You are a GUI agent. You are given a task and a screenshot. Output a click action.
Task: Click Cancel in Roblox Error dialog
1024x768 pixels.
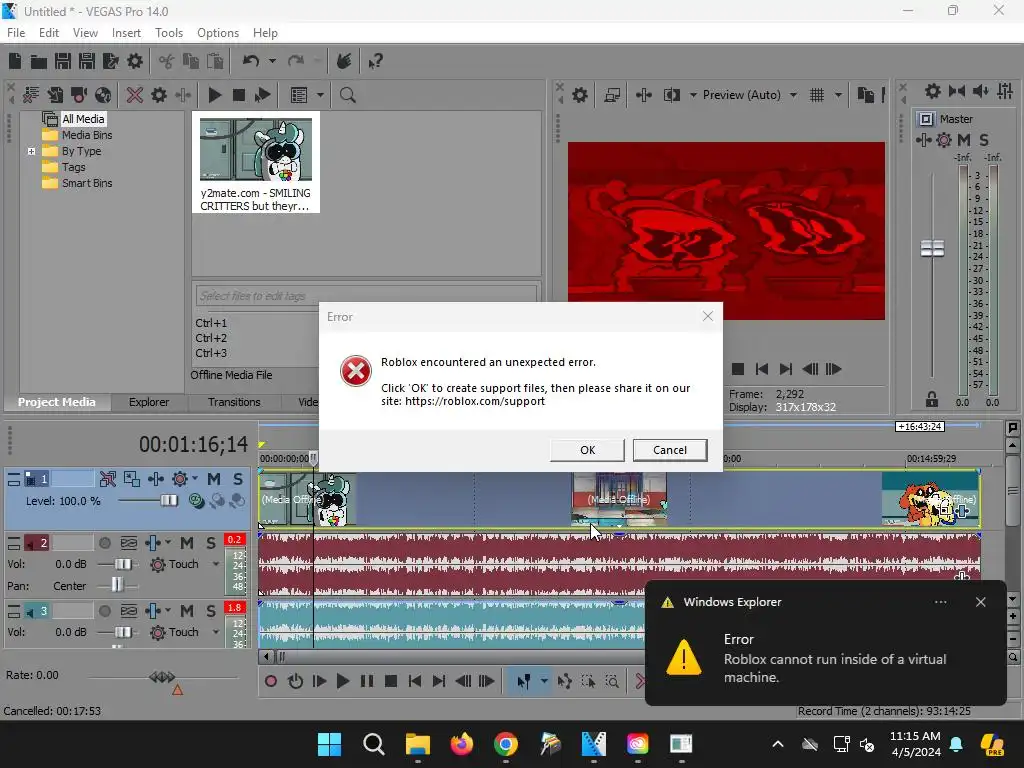pos(670,450)
